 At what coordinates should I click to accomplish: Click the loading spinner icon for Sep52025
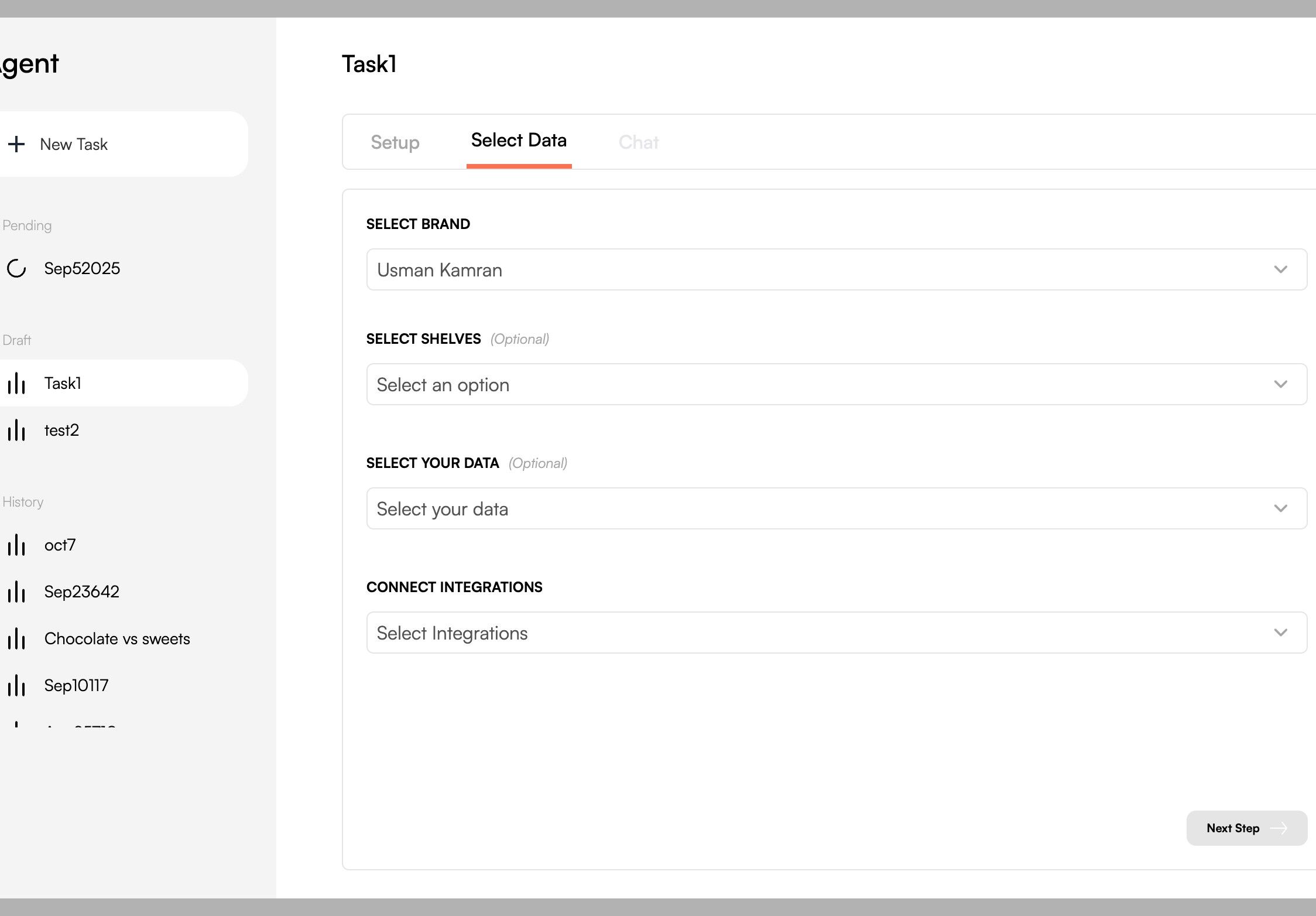coord(16,268)
